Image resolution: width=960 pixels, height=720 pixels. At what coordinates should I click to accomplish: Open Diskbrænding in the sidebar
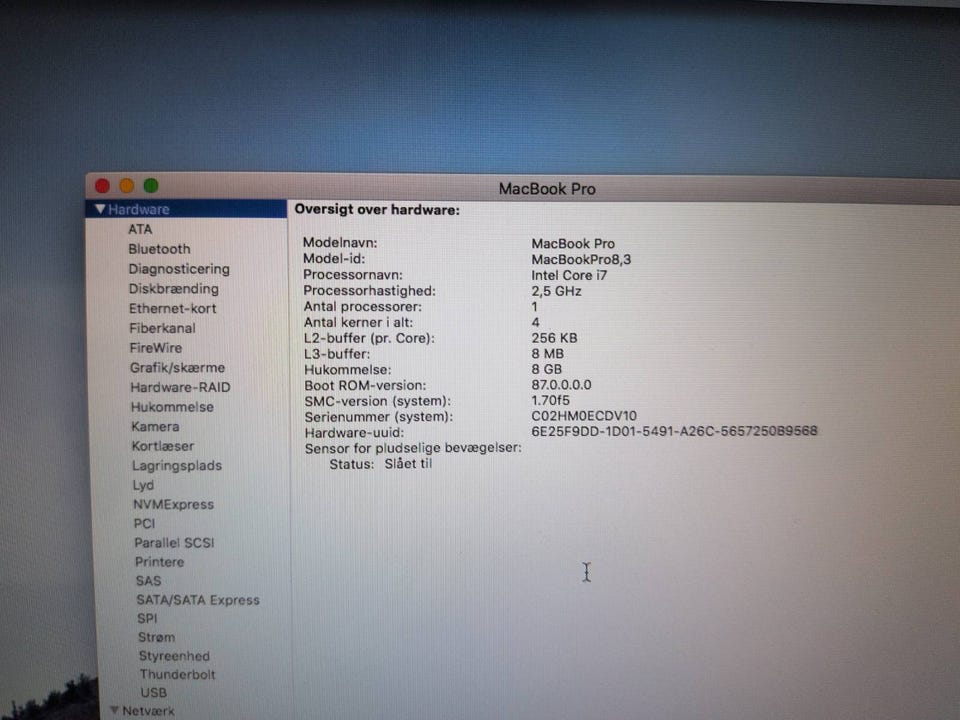click(x=173, y=288)
